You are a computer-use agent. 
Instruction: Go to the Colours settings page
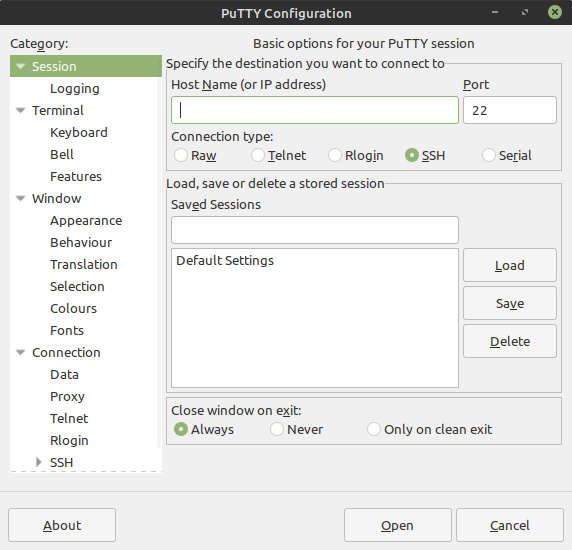(x=73, y=309)
